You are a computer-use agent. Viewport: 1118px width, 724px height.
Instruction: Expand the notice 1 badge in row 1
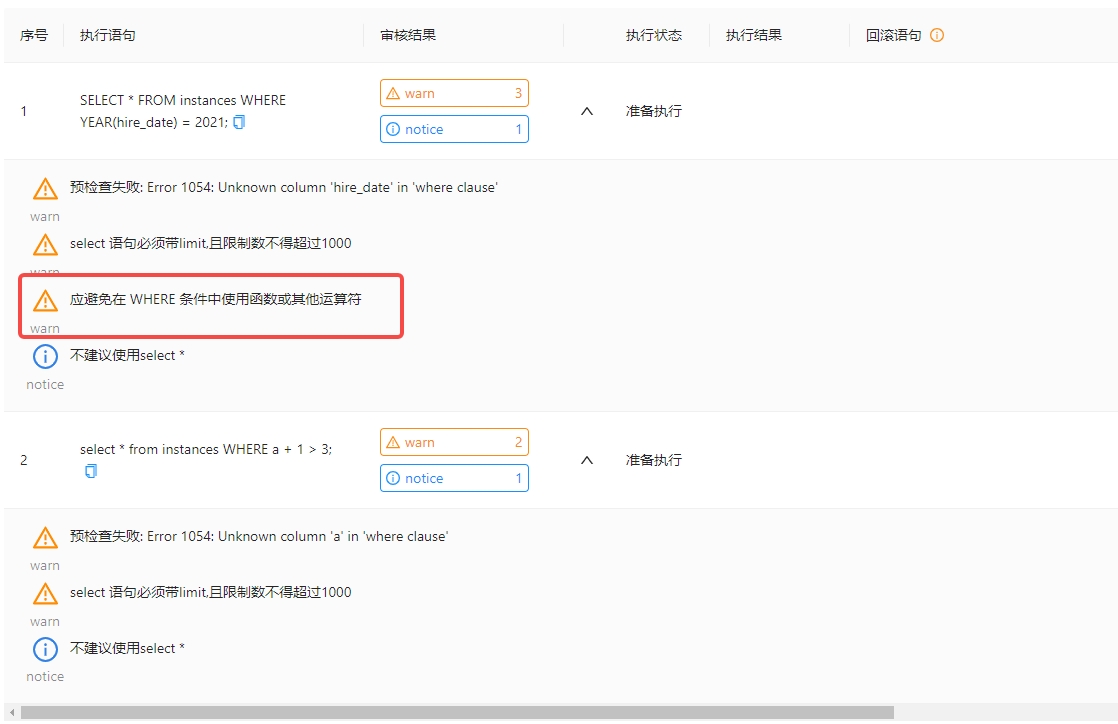click(x=454, y=129)
